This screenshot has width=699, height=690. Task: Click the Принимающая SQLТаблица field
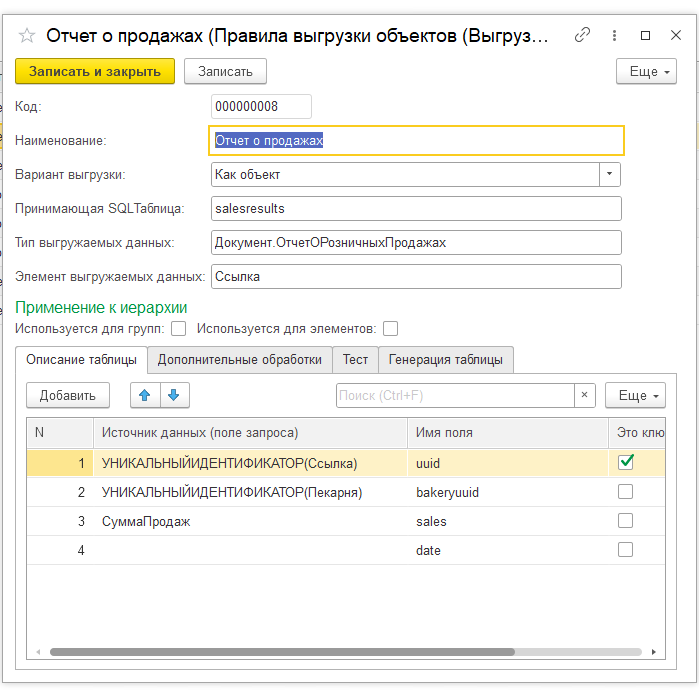click(x=416, y=209)
